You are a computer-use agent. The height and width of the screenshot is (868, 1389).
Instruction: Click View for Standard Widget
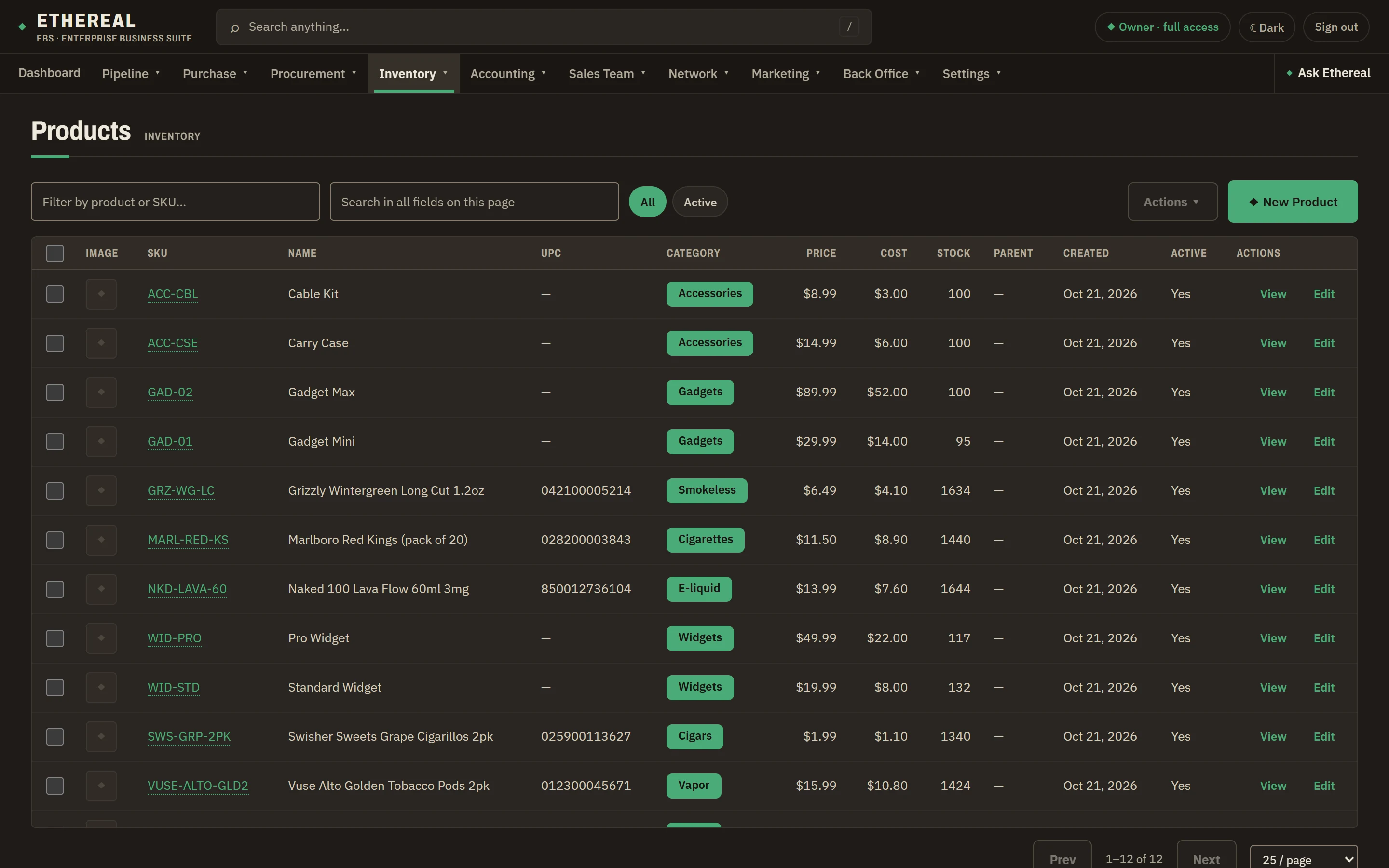pyautogui.click(x=1272, y=688)
